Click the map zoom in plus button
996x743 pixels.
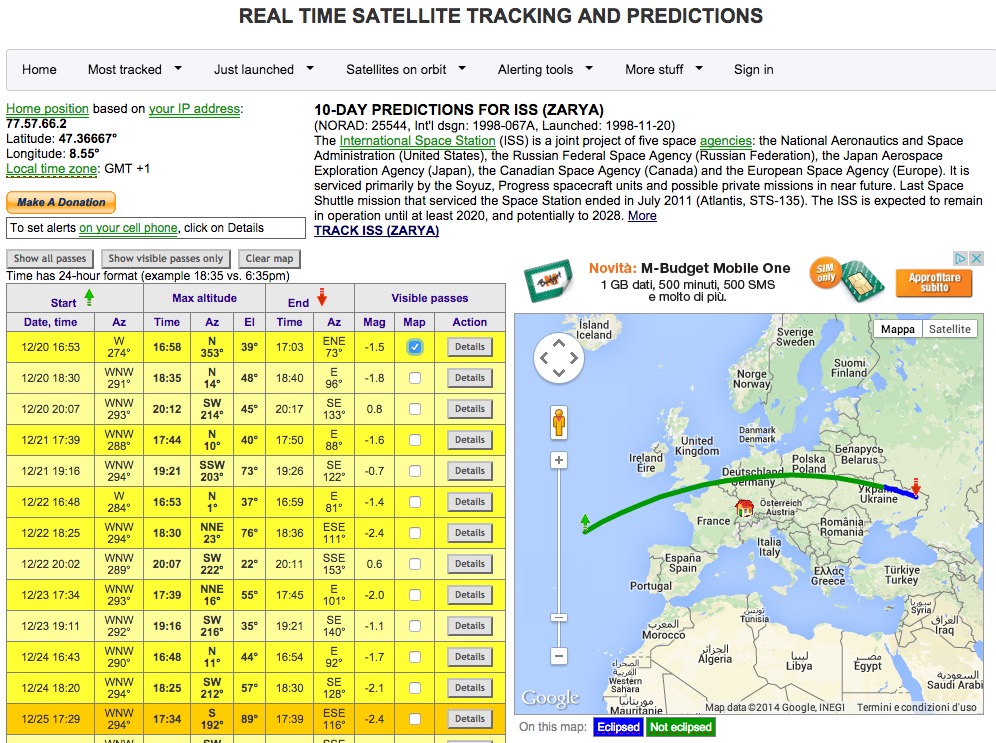point(559,460)
